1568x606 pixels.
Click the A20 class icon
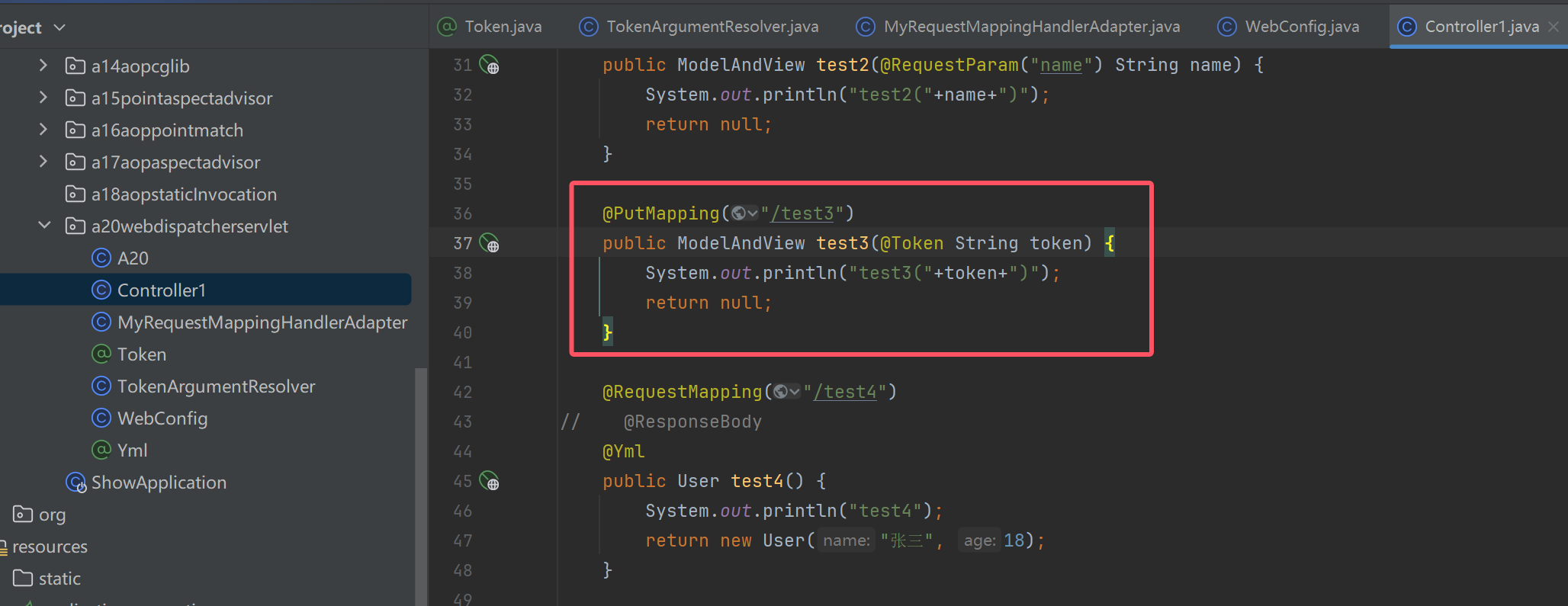(101, 258)
